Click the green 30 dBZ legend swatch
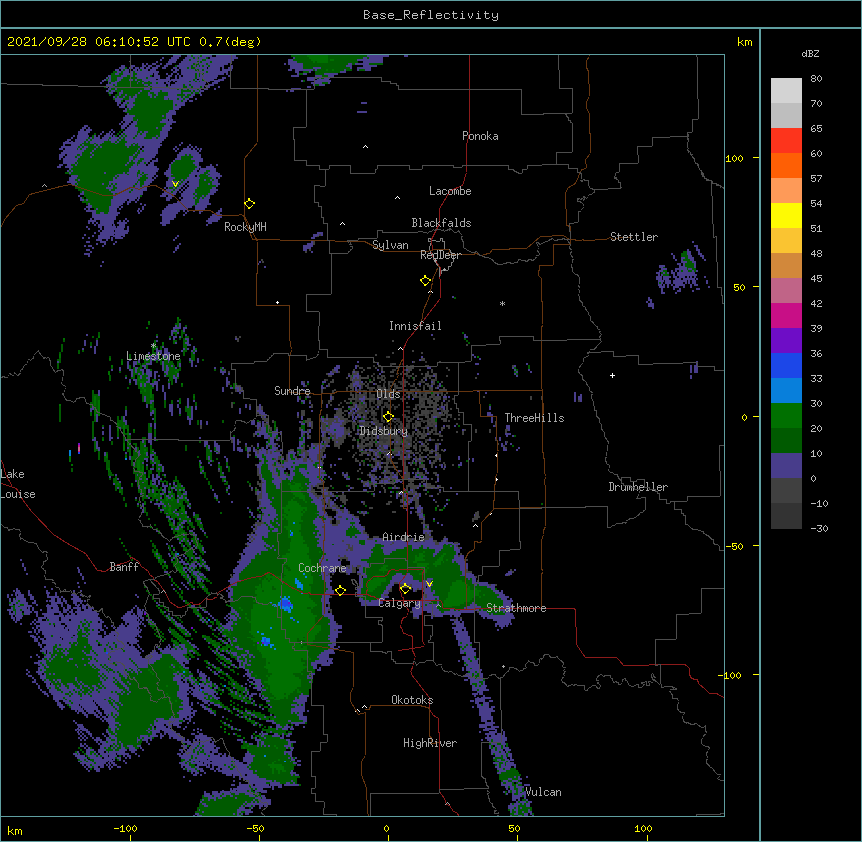Screen dimensions: 862x842 point(786,416)
